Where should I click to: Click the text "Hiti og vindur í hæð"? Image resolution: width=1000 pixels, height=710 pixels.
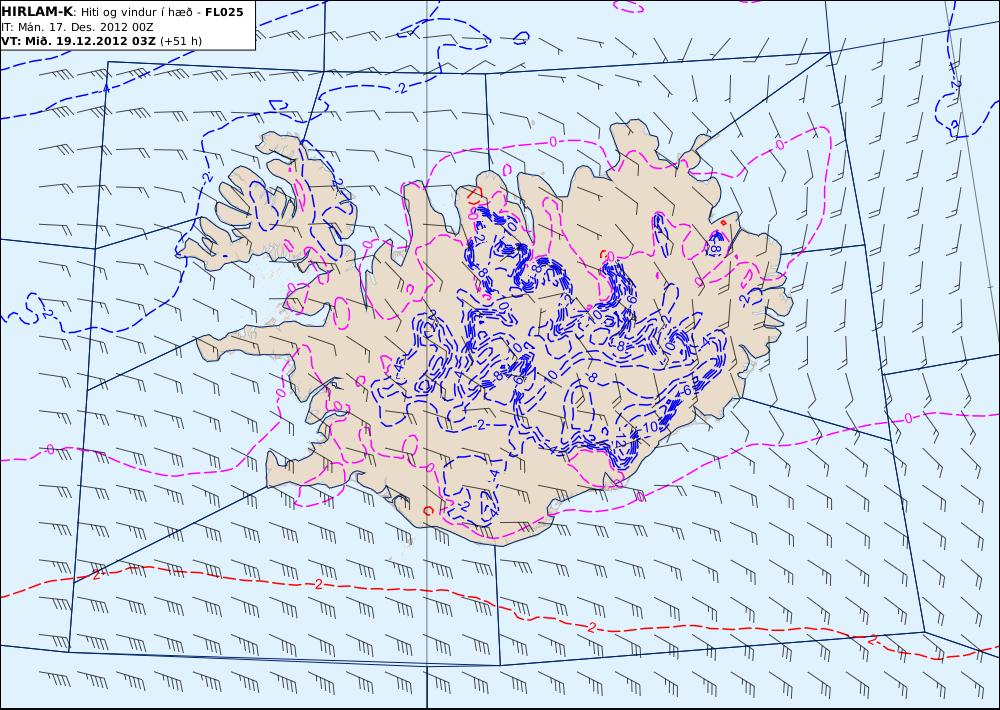[136, 13]
